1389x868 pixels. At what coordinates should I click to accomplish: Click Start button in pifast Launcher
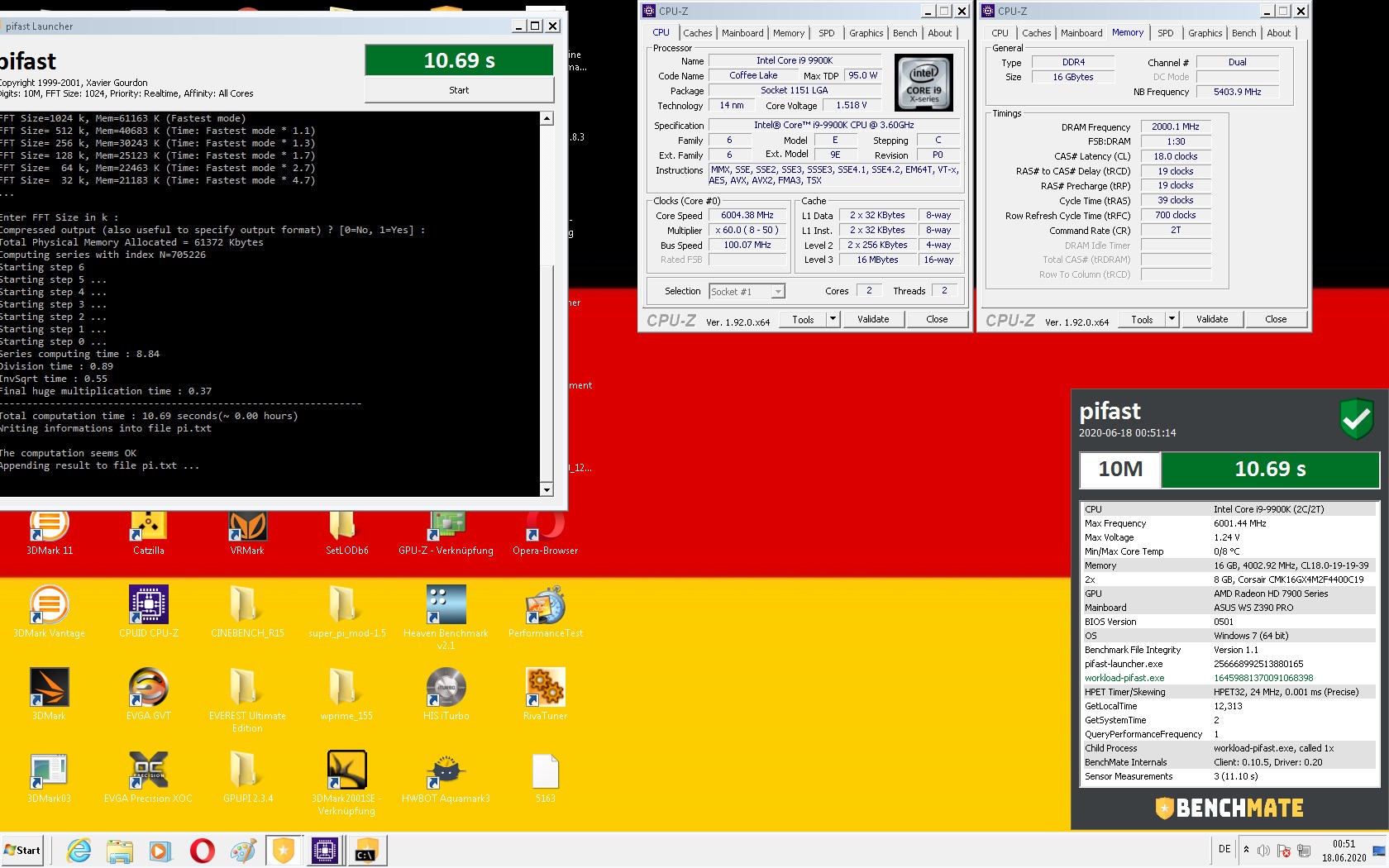pos(459,90)
